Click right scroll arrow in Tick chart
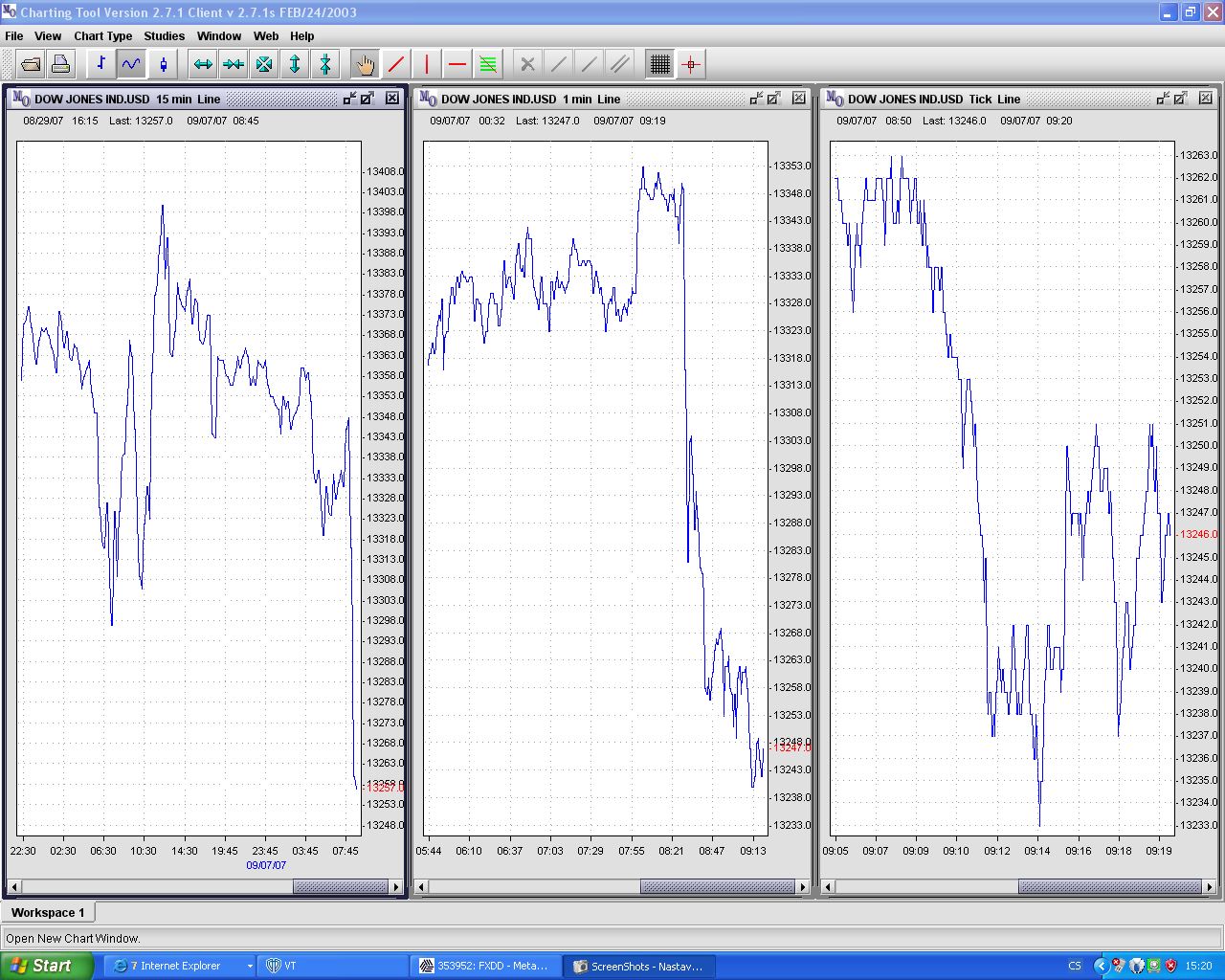This screenshot has height=980, width=1225. pyautogui.click(x=1210, y=887)
